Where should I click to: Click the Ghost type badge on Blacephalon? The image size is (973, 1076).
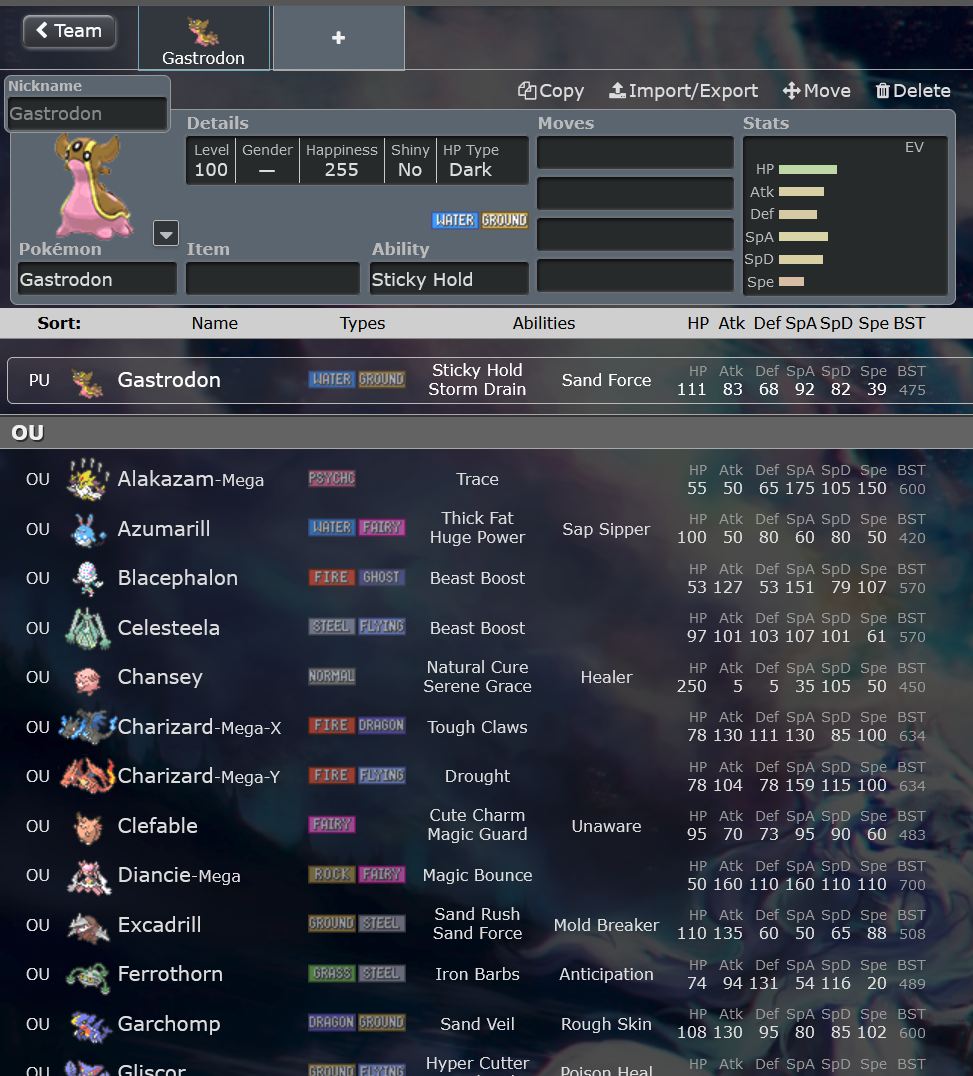coord(382,577)
